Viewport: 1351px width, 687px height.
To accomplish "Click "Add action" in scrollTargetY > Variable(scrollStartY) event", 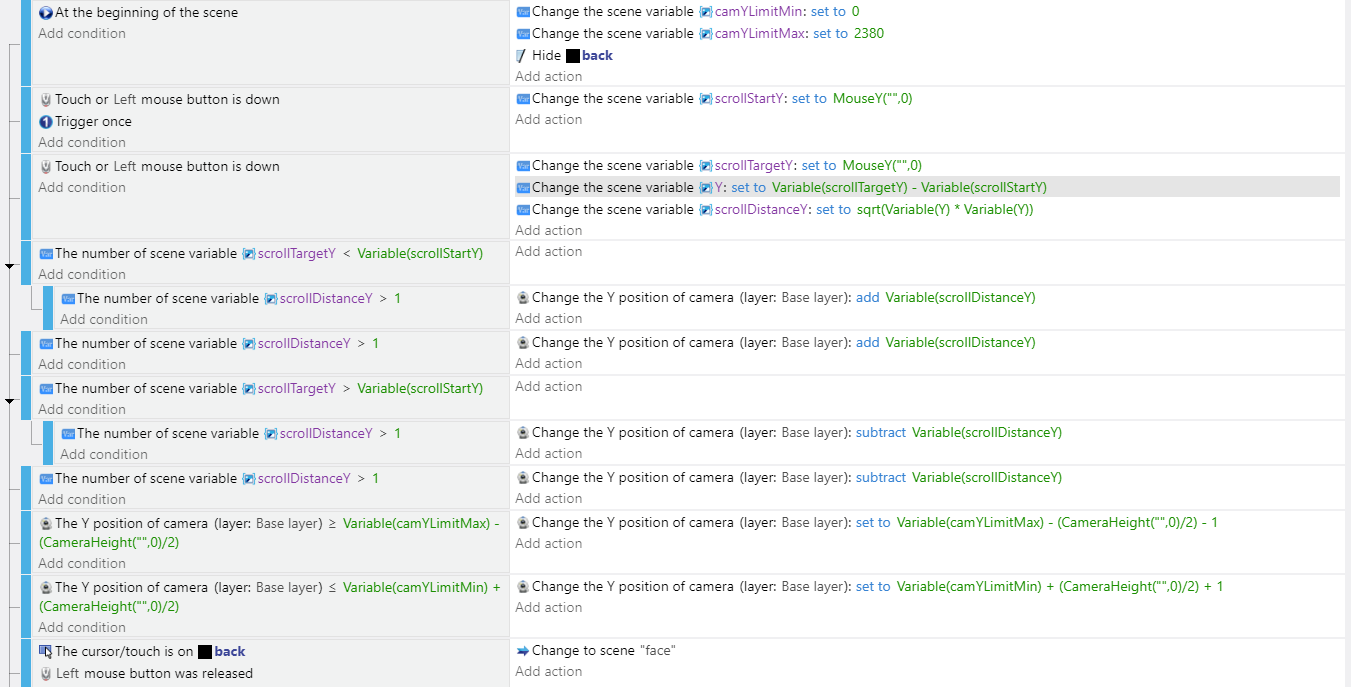I will coord(549,386).
